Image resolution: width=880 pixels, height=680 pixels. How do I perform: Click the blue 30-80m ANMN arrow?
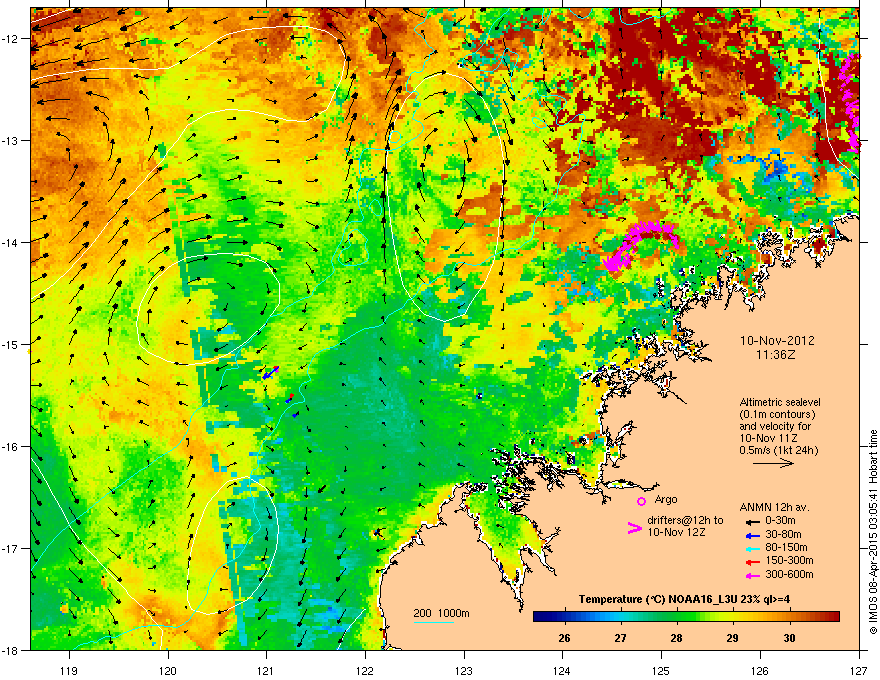[752, 535]
